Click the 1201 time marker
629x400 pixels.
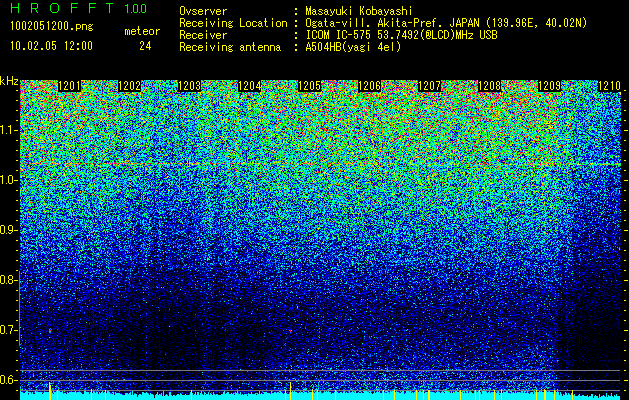[x=69, y=86]
